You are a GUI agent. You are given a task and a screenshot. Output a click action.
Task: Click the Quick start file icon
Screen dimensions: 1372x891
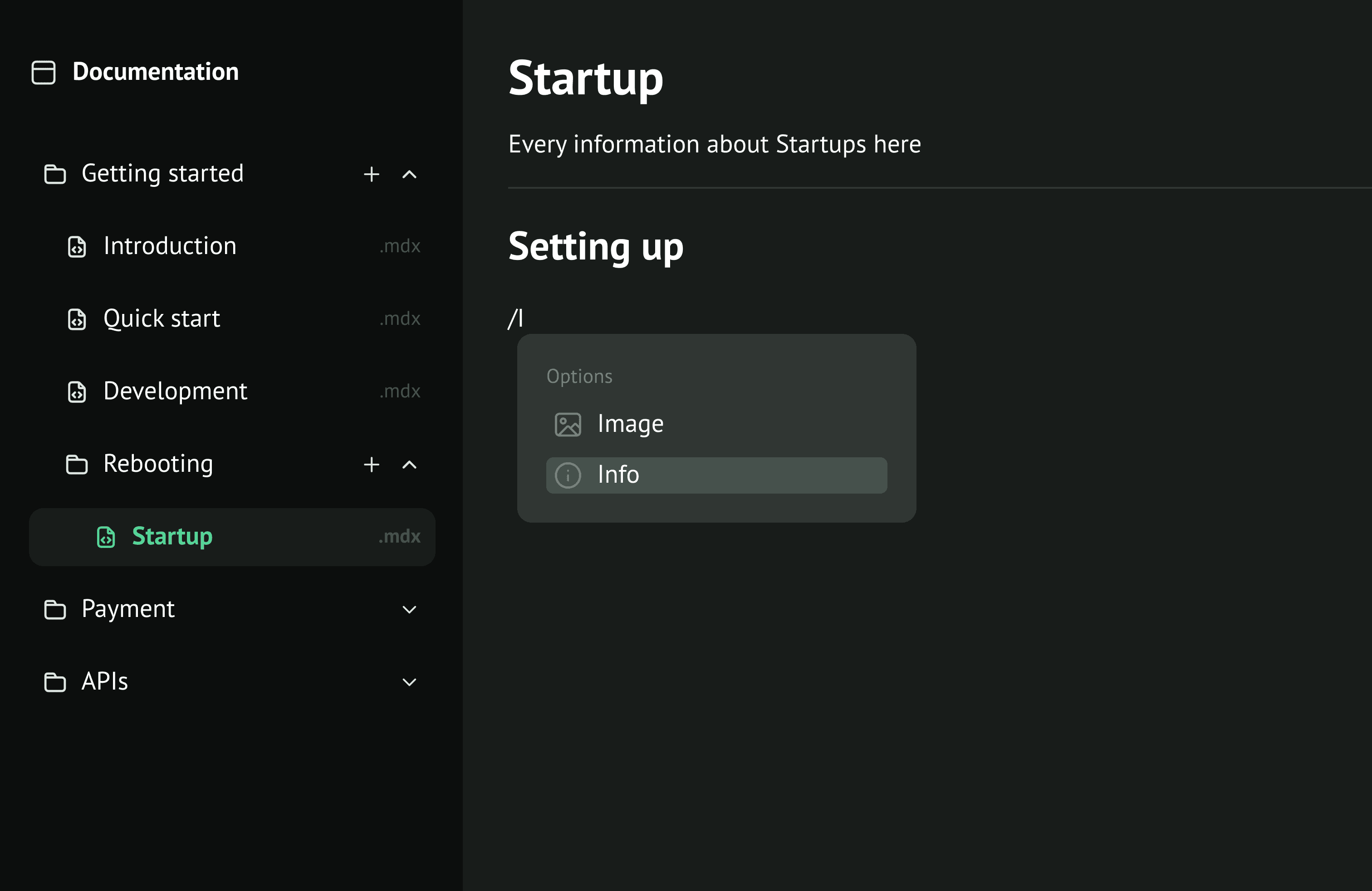click(77, 319)
